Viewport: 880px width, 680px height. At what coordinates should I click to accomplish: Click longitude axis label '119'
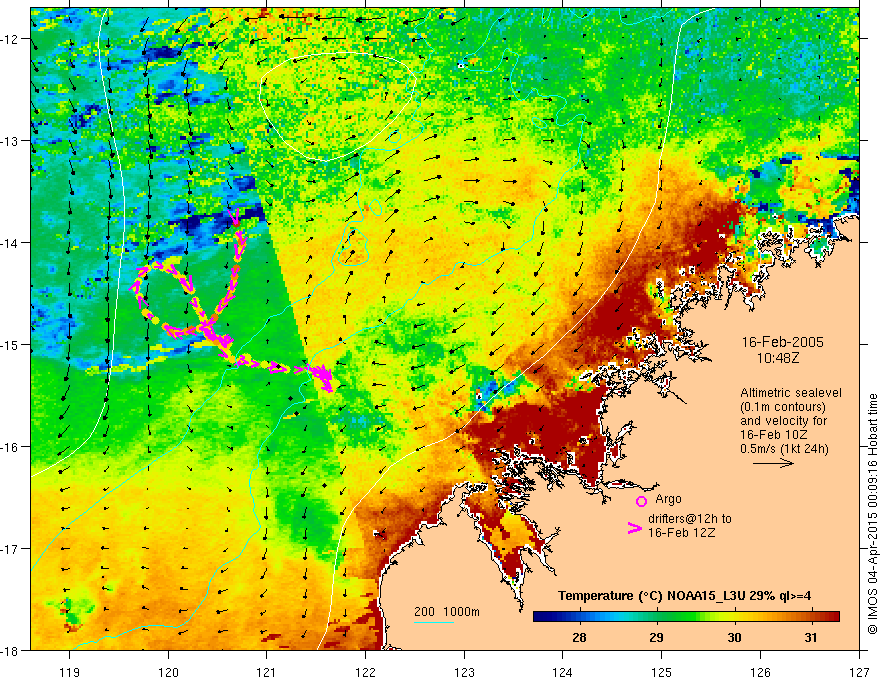pyautogui.click(x=70, y=672)
